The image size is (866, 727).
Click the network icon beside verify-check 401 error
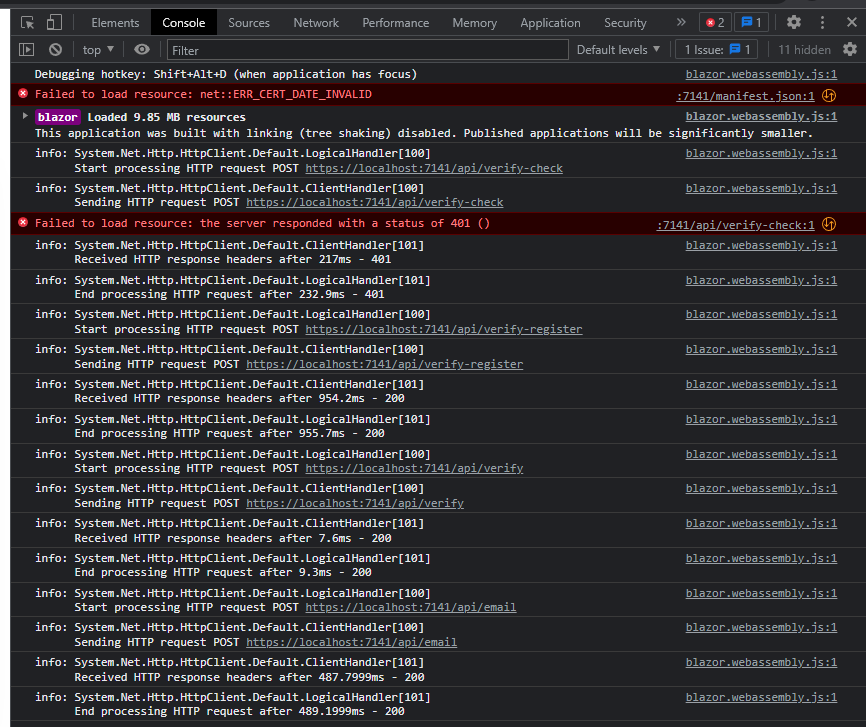tap(828, 224)
